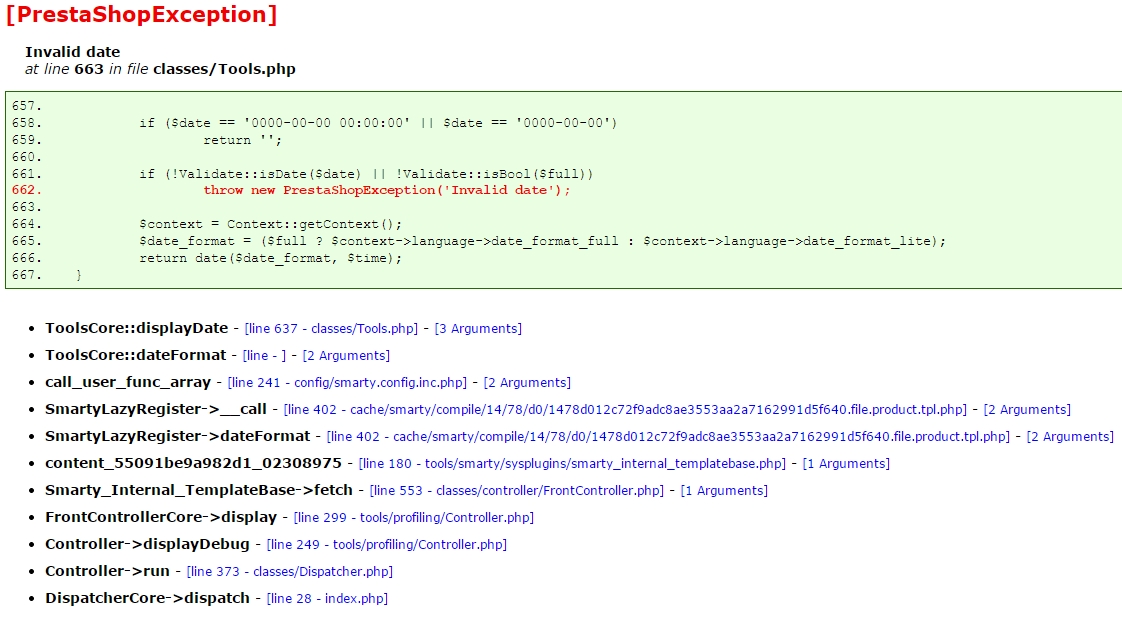Image resolution: width=1122 pixels, height=638 pixels.
Task: Open the line 249 tools/profiling/Controller.php link
Action: coord(386,544)
